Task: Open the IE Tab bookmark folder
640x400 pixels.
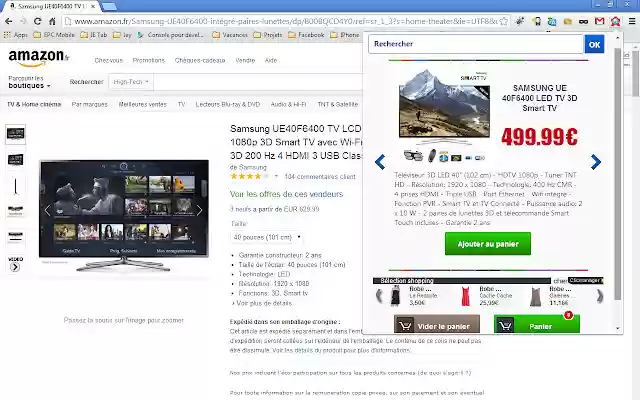Action: 94,35
